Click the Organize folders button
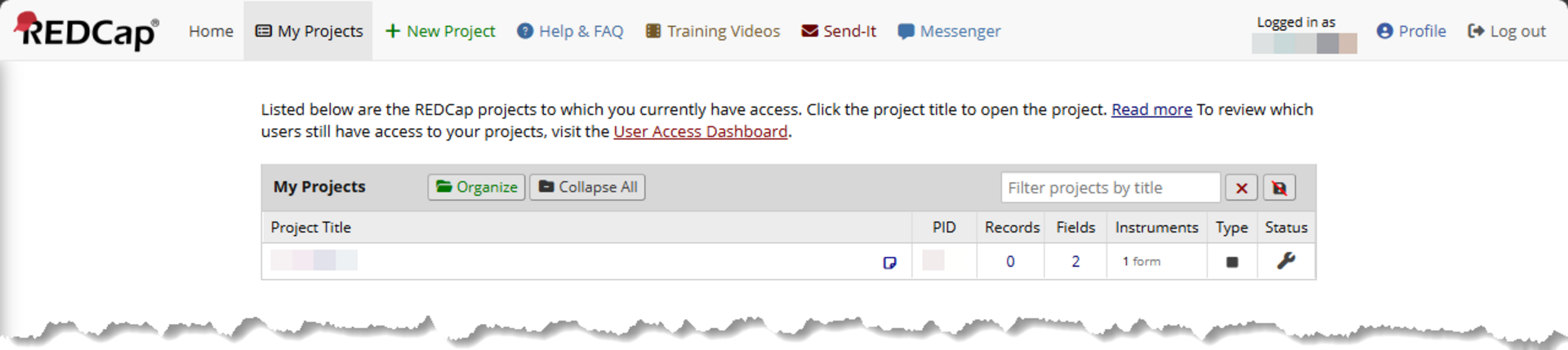The image size is (1568, 350). (x=476, y=187)
